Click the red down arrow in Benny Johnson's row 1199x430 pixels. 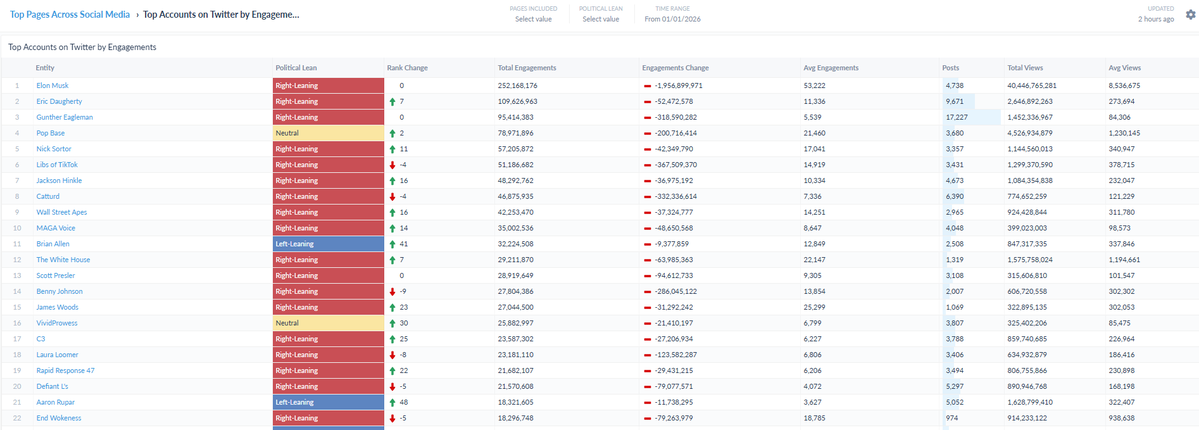pos(392,292)
